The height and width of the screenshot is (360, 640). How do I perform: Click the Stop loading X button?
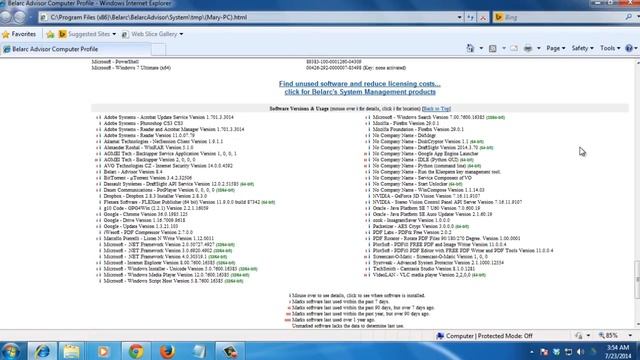tap(483, 17)
